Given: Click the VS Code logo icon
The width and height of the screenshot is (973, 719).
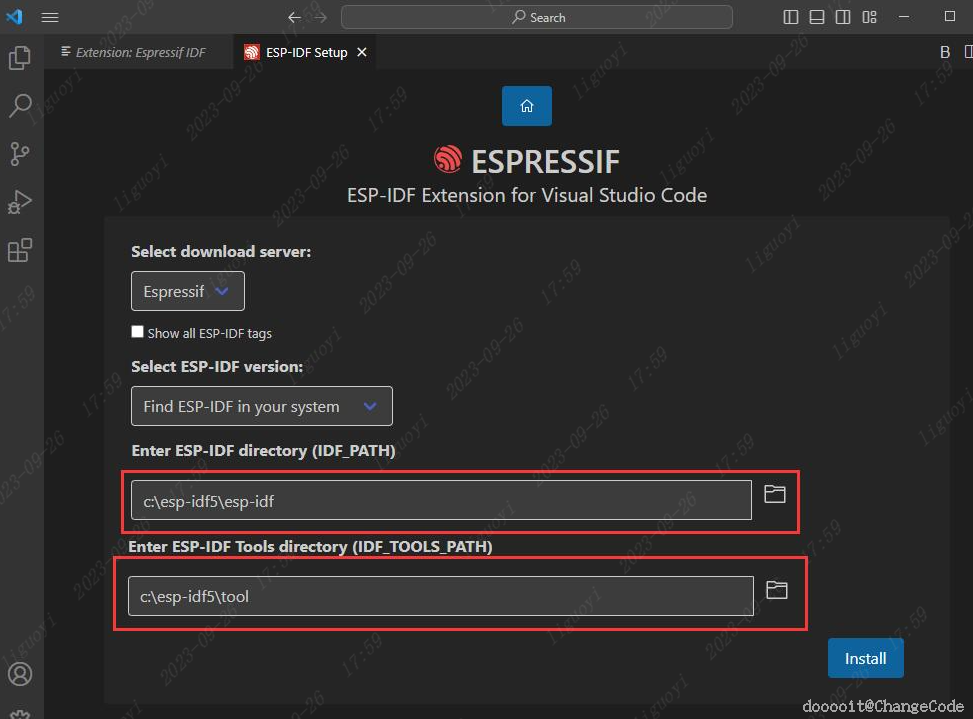Looking at the screenshot, I should click(14, 17).
